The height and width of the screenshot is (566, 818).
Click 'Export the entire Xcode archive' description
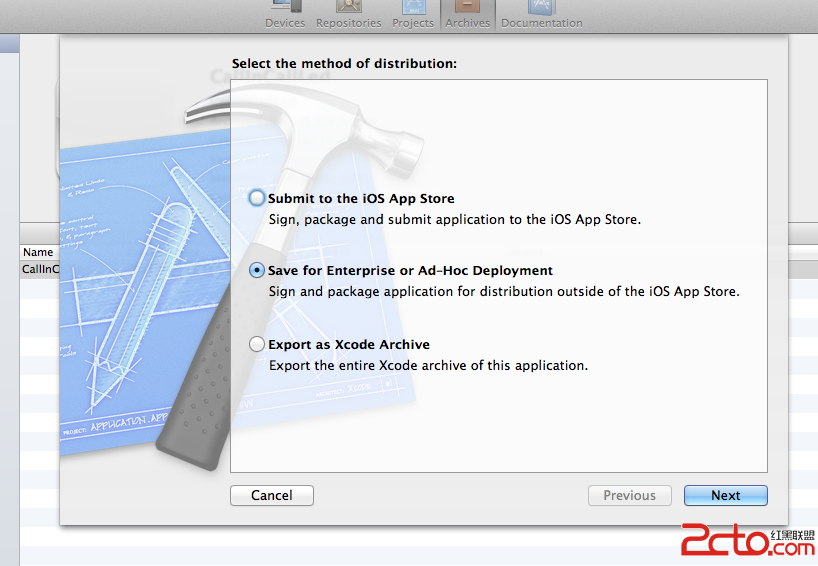click(x=428, y=365)
